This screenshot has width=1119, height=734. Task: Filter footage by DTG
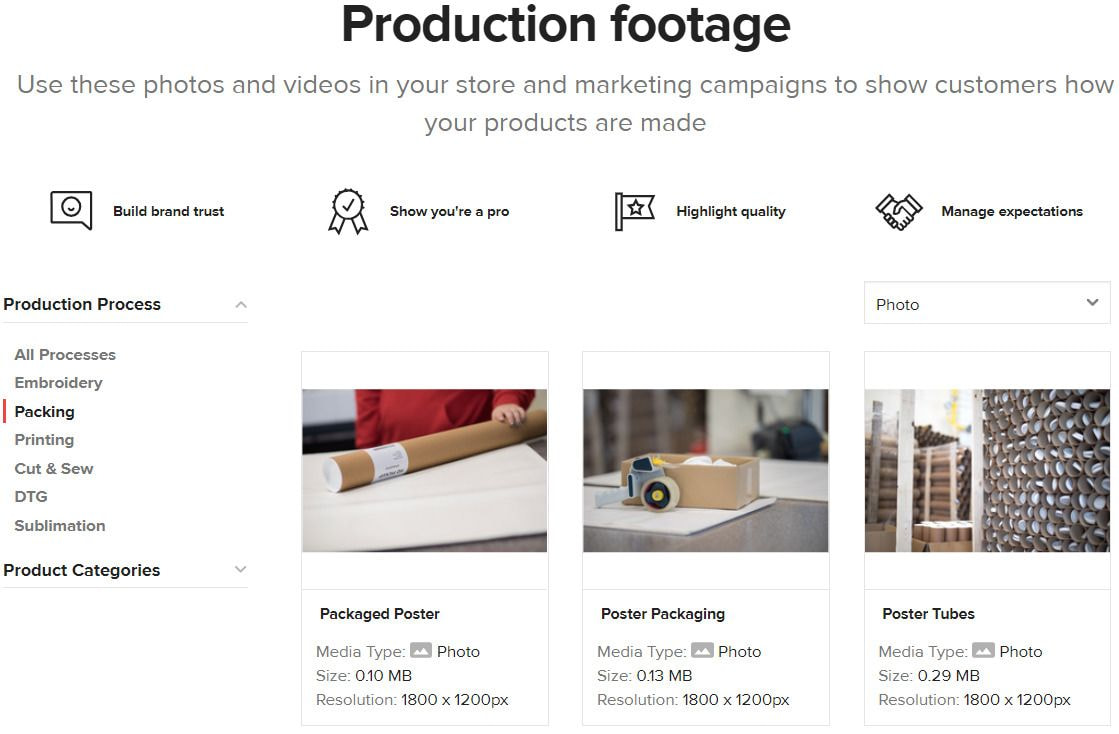click(31, 497)
